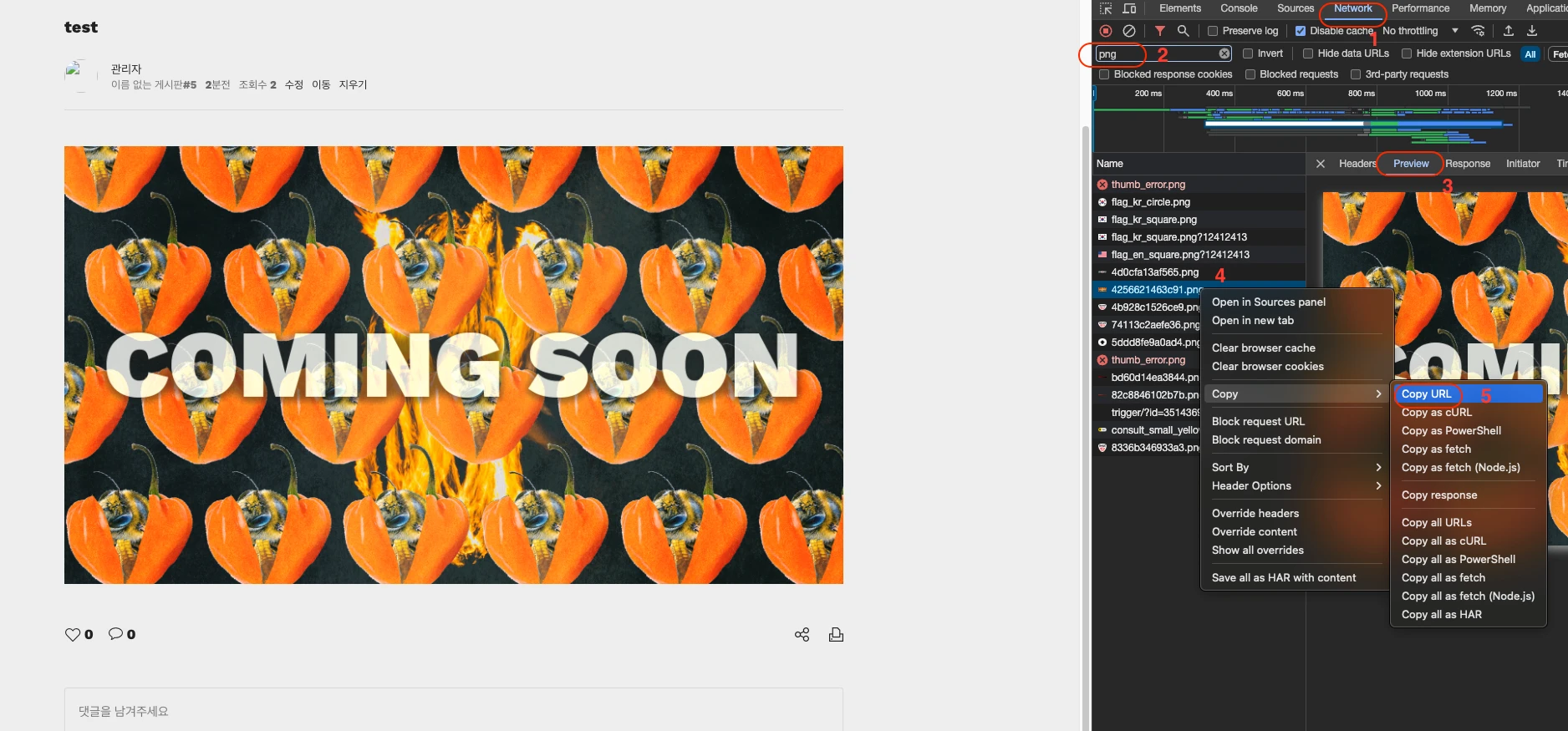The height and width of the screenshot is (731, 1568).
Task: Select Override content
Action: click(x=1296, y=532)
